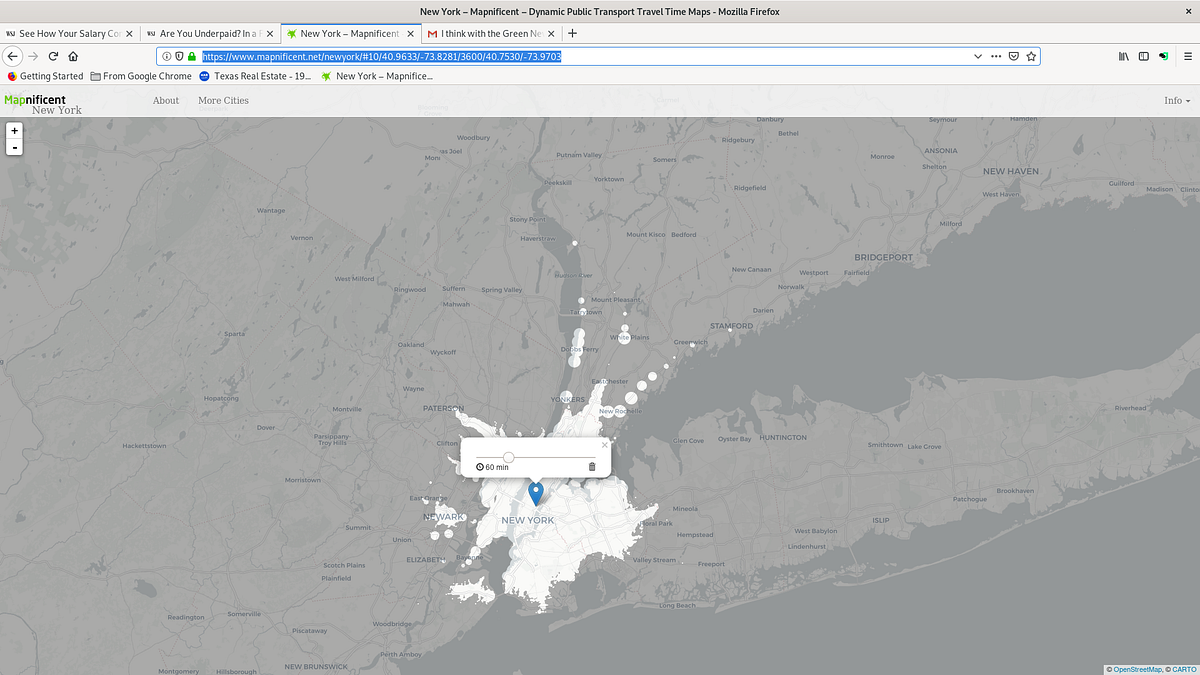View secure connection padlock details

(x=191, y=56)
